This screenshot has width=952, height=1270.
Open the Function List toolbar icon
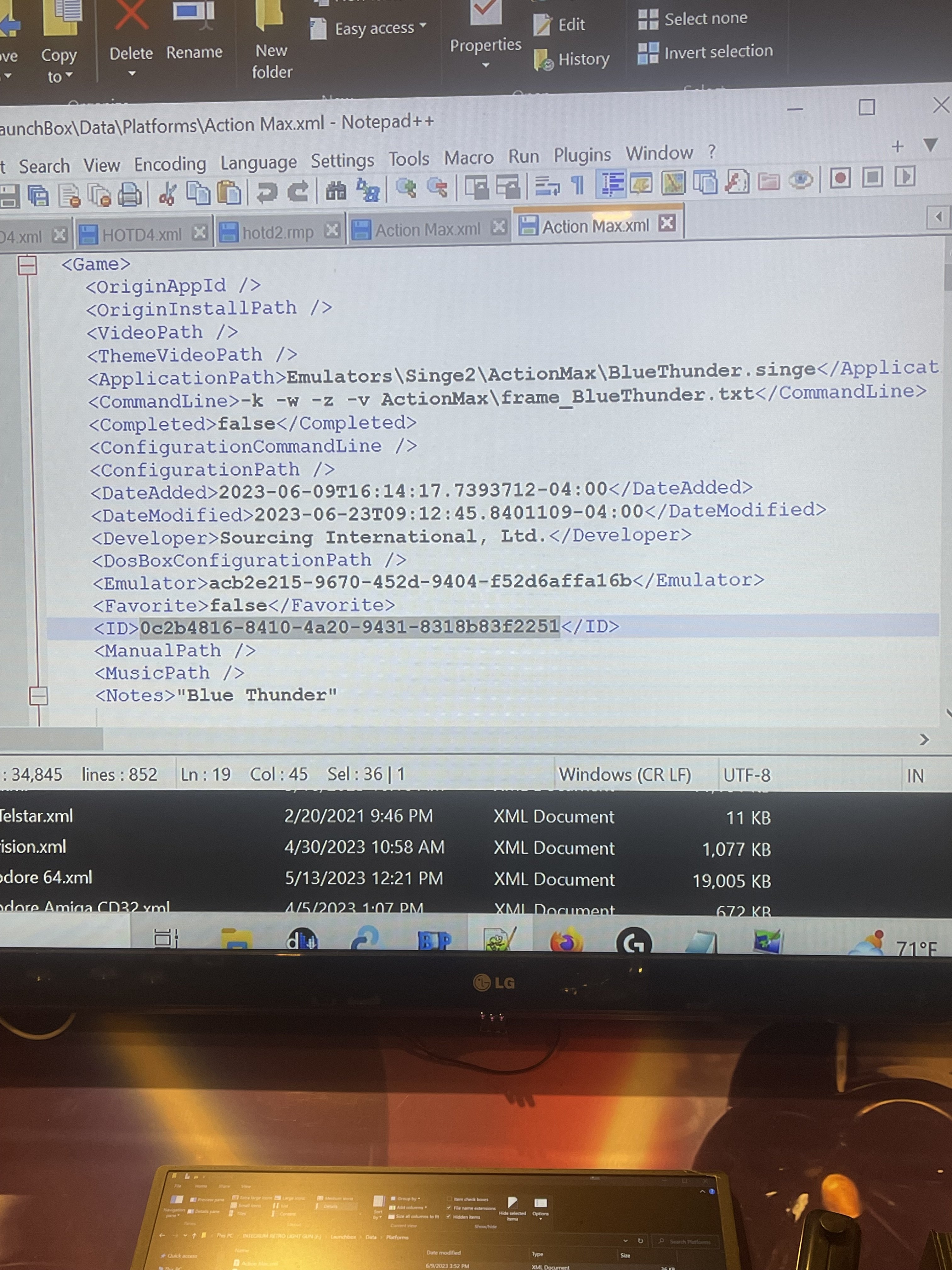coord(737,181)
